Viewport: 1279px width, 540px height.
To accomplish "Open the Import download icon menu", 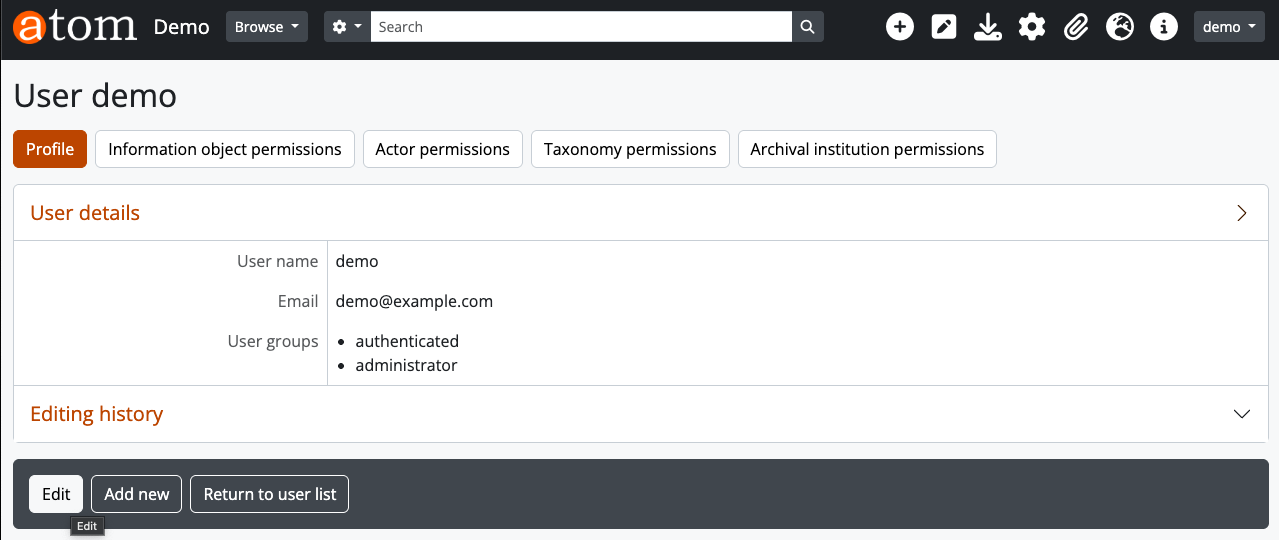I will [x=988, y=27].
